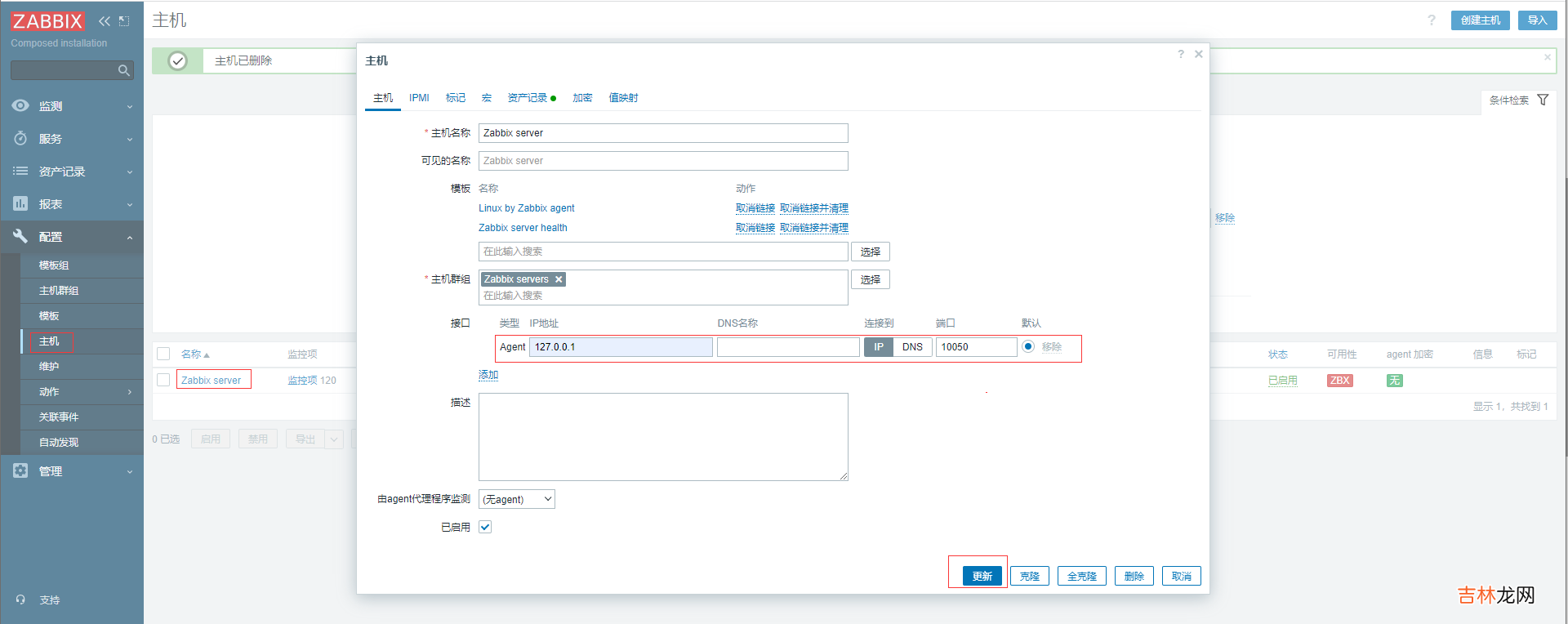Click the 取消 cancel button
Viewport: 1568px width, 624px height.
click(x=1182, y=576)
